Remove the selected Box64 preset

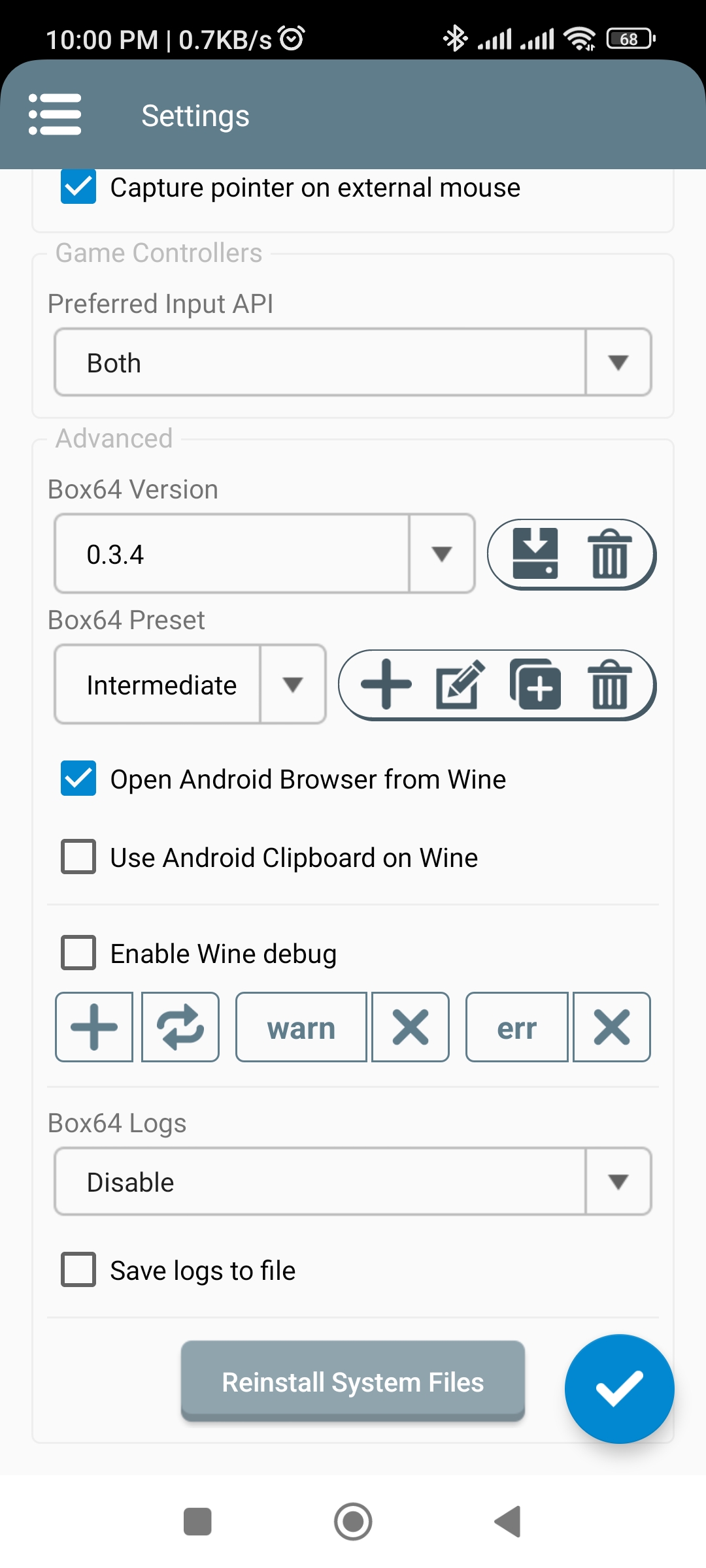coord(609,684)
